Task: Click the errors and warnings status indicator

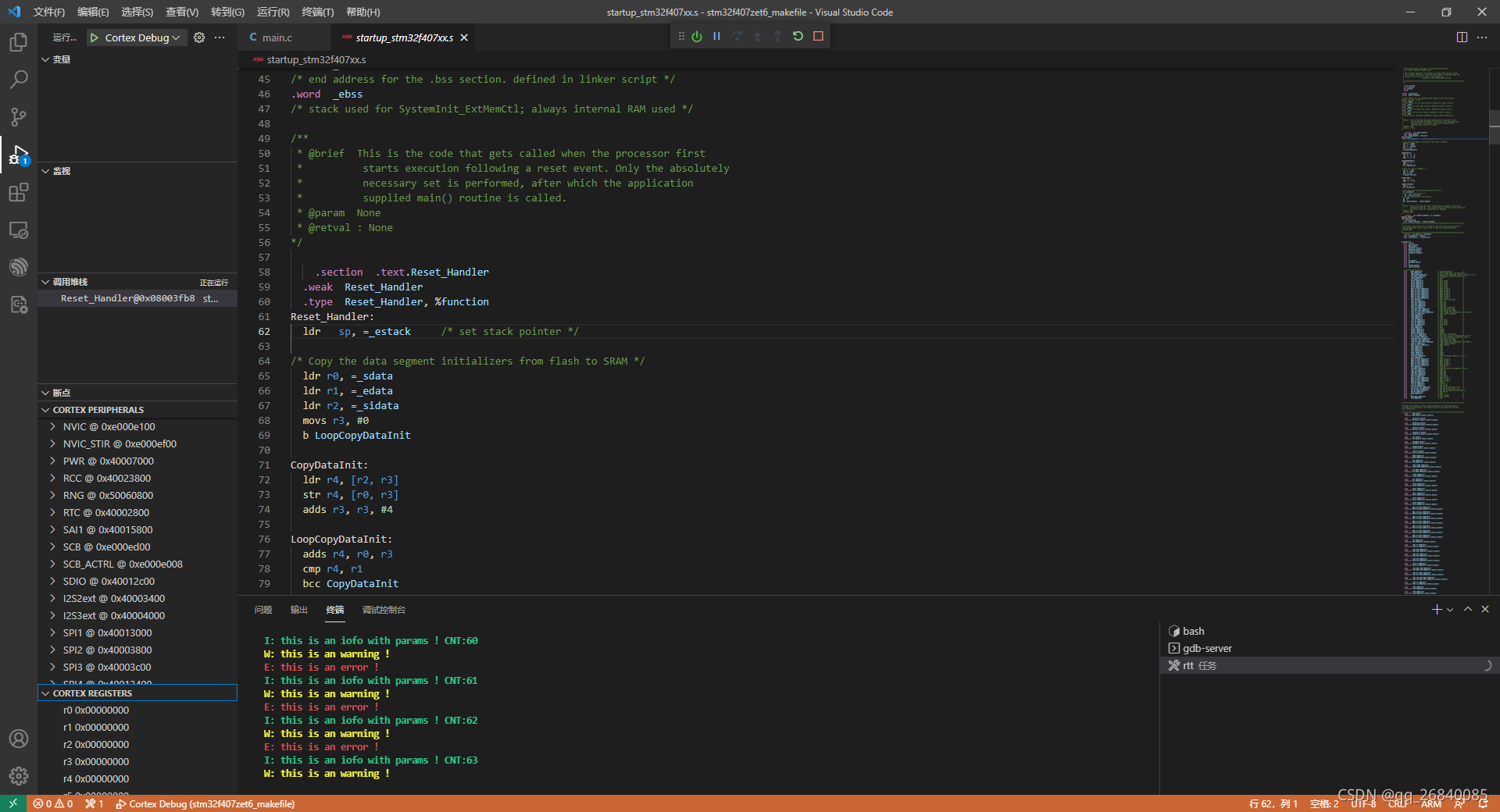Action: click(x=53, y=803)
